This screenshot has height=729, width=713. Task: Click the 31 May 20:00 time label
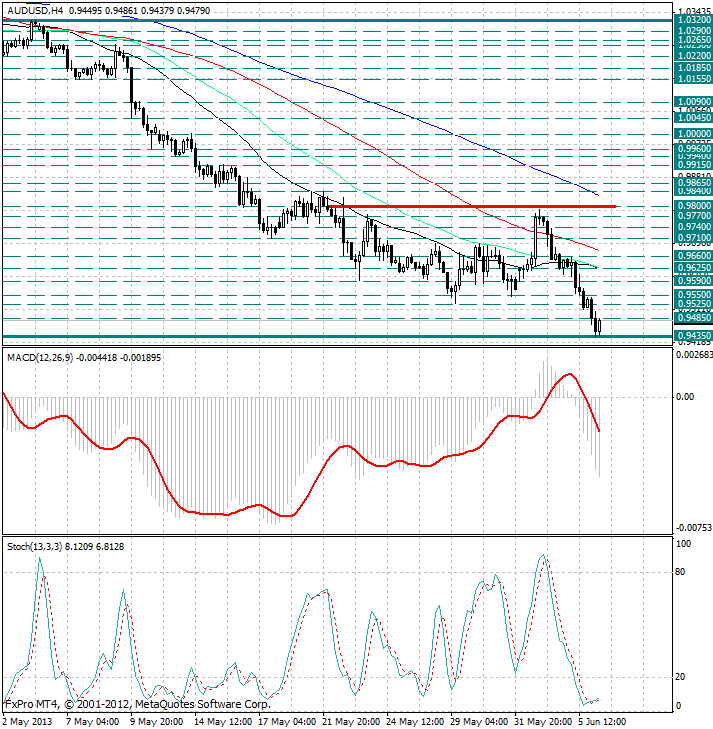(x=543, y=722)
